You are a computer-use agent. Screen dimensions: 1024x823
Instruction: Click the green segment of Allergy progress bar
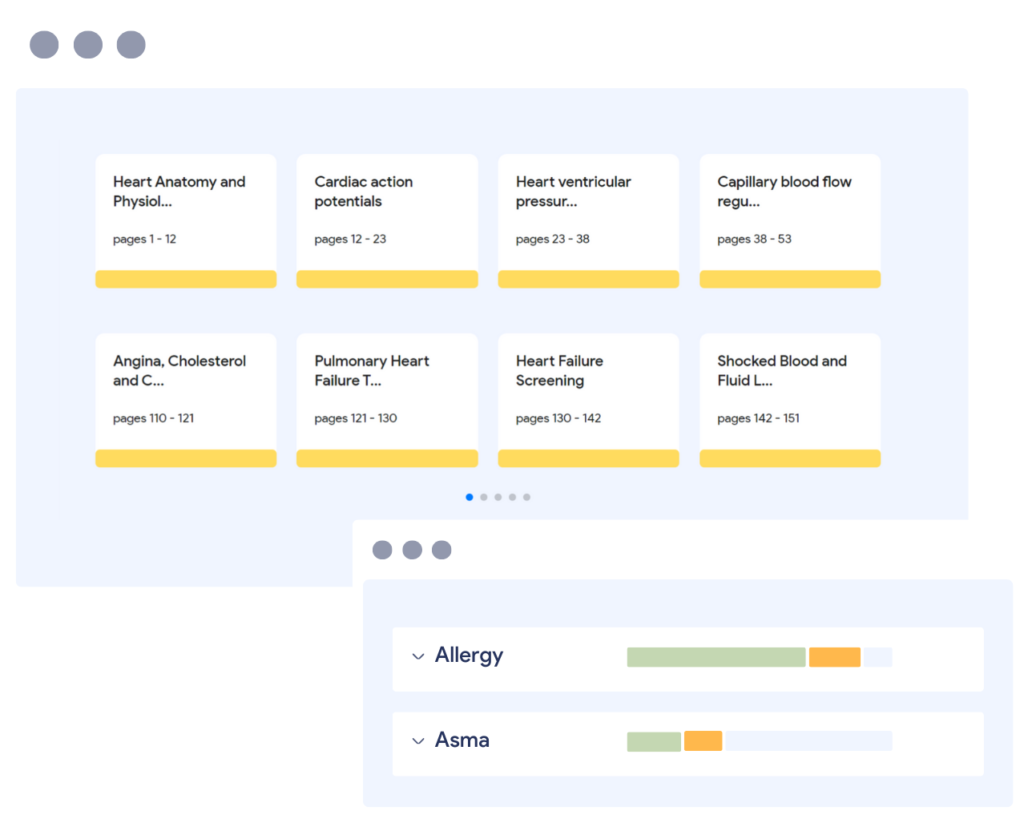point(716,657)
